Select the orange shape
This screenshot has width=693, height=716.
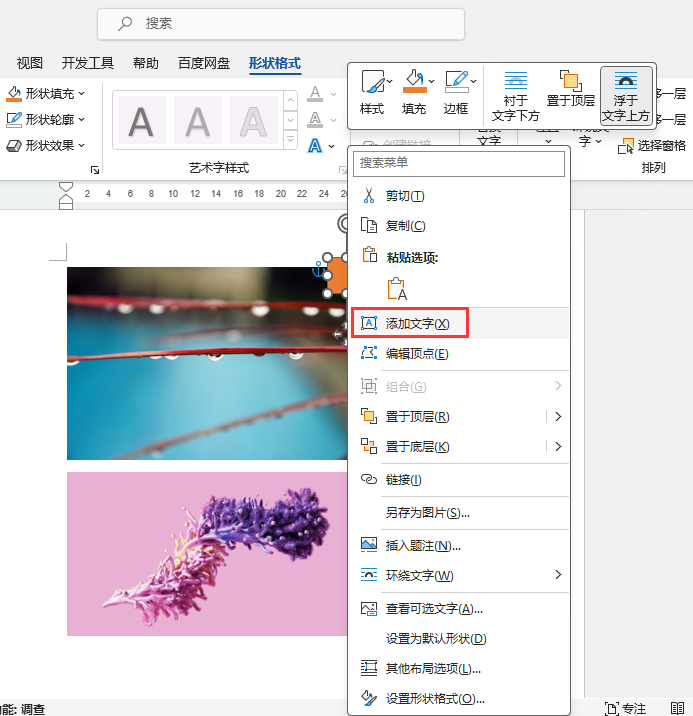tap(338, 276)
